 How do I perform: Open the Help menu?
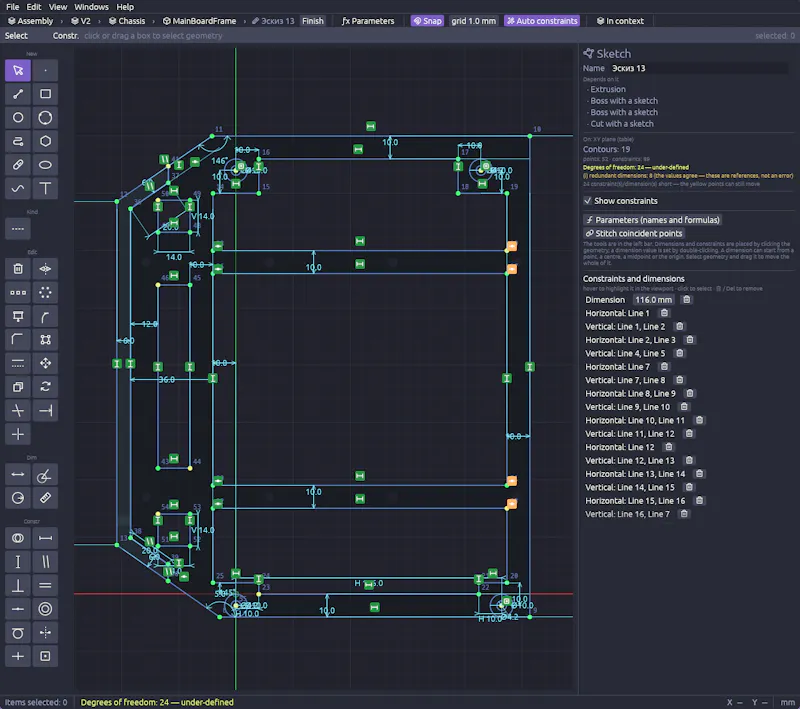coord(125,7)
